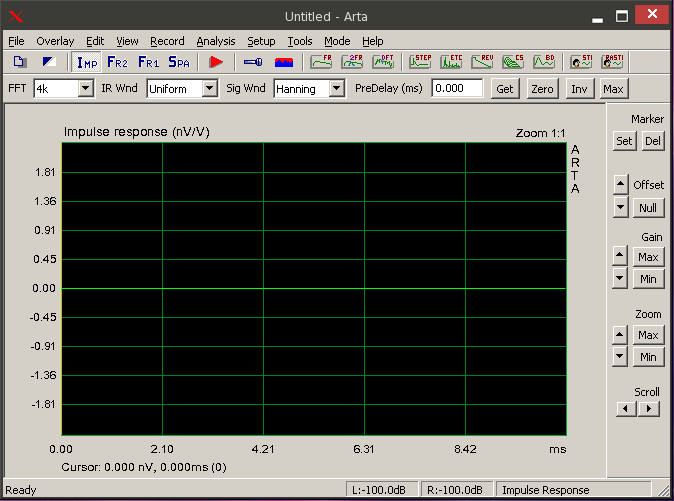Open the Overlay menu
The image size is (674, 501).
click(x=55, y=41)
